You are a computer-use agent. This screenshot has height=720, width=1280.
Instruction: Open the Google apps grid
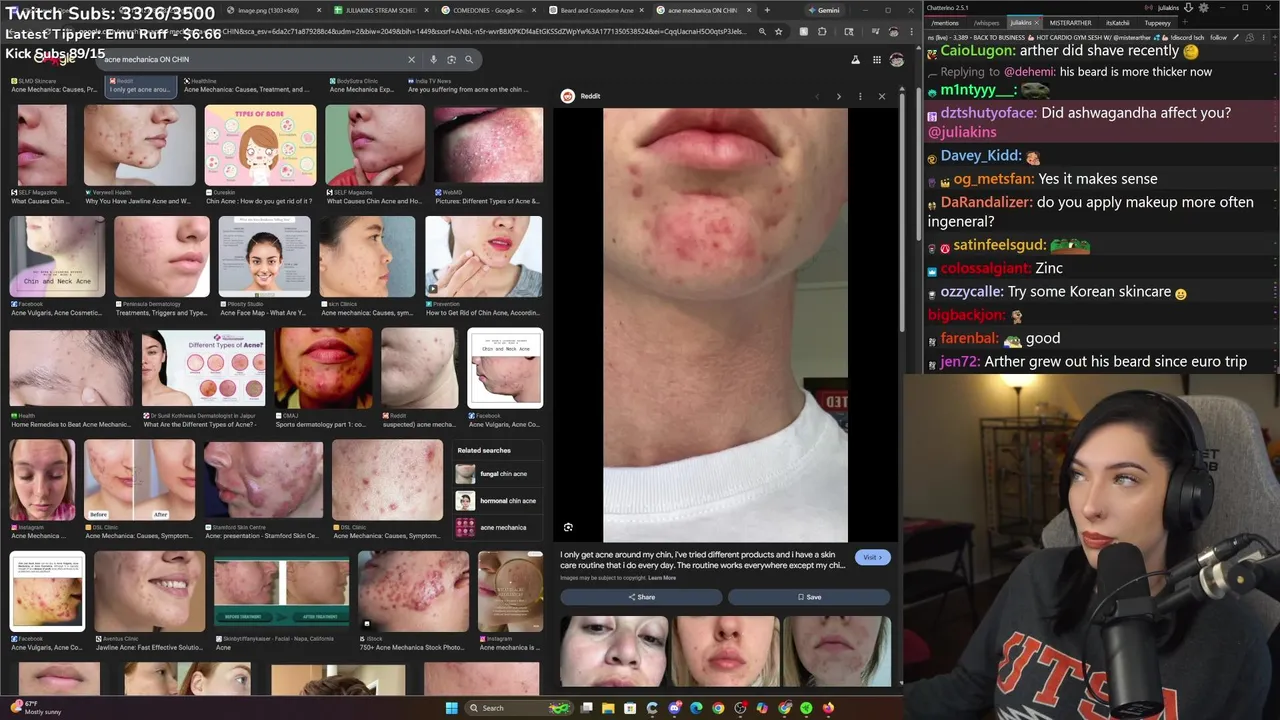877,60
